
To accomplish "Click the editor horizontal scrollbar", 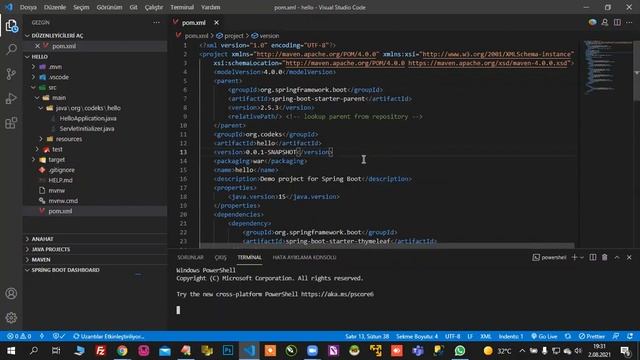I will pos(387,246).
